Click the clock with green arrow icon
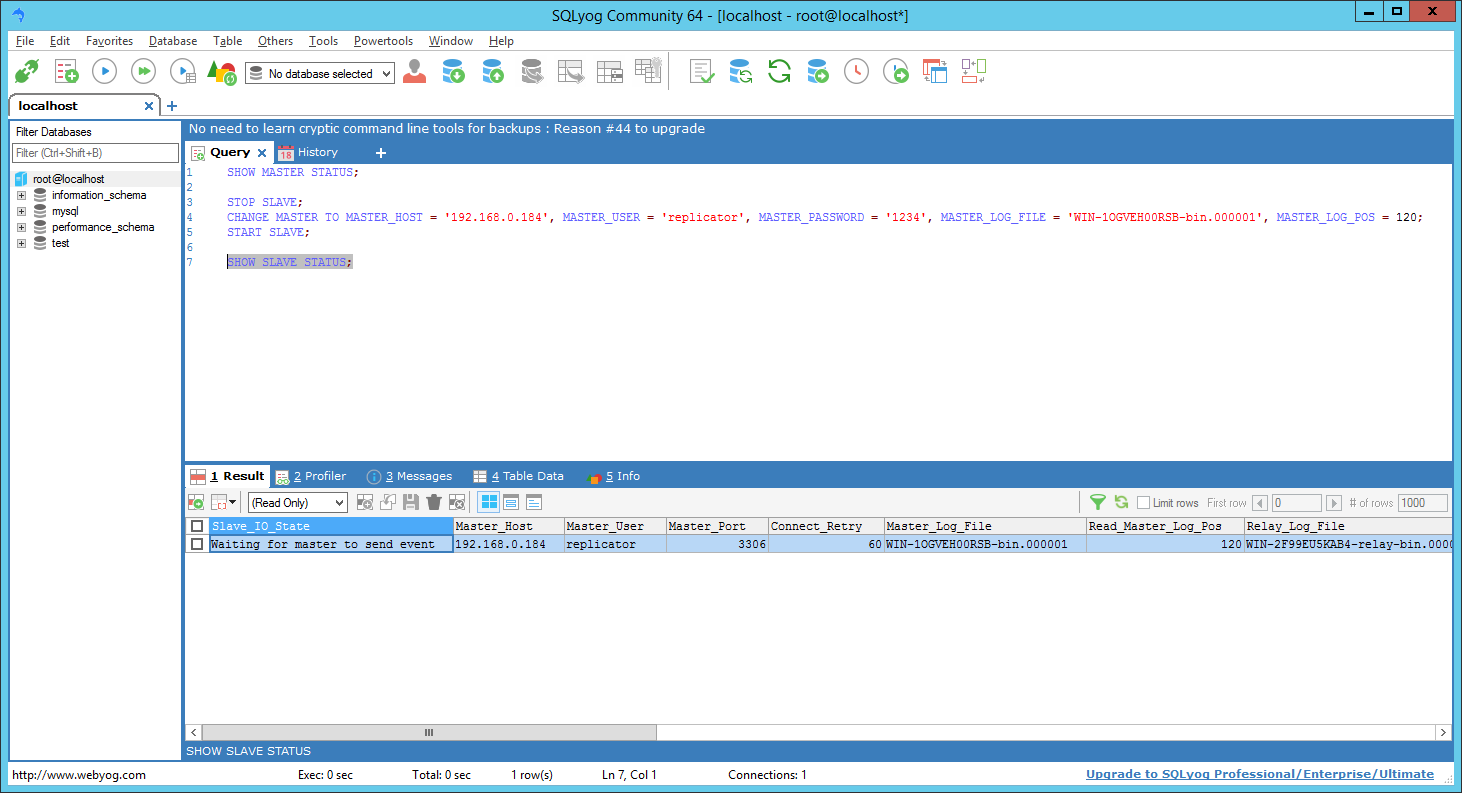This screenshot has height=793, width=1462. tap(896, 72)
